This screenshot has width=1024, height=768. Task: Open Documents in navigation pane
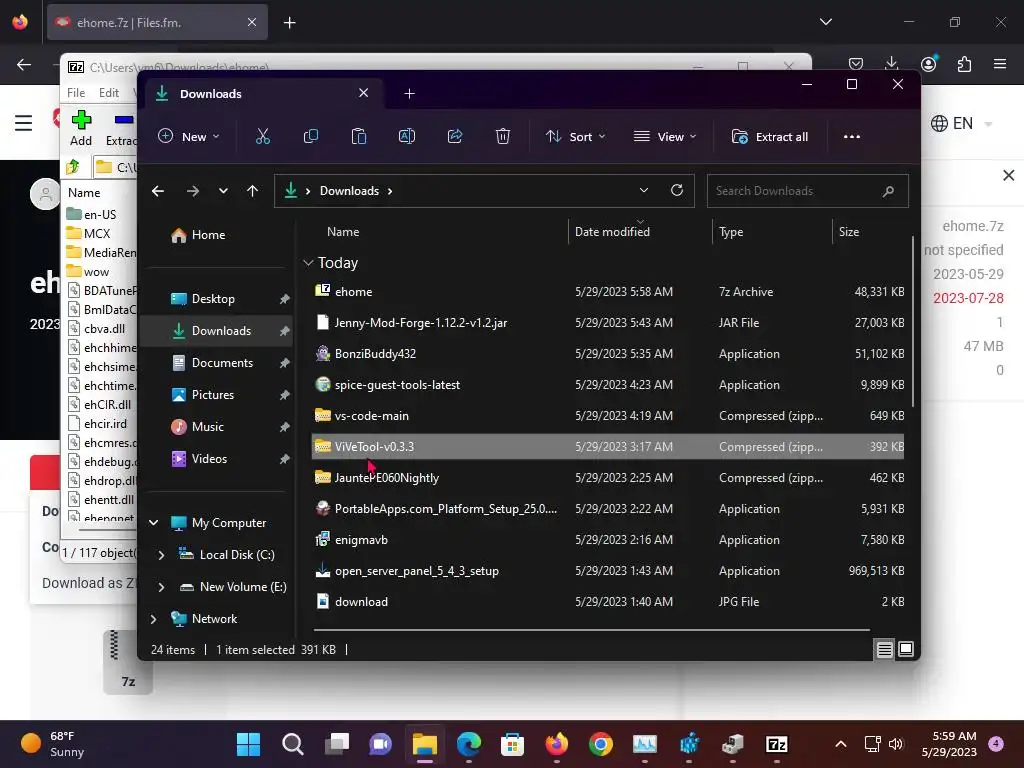[x=217, y=362]
